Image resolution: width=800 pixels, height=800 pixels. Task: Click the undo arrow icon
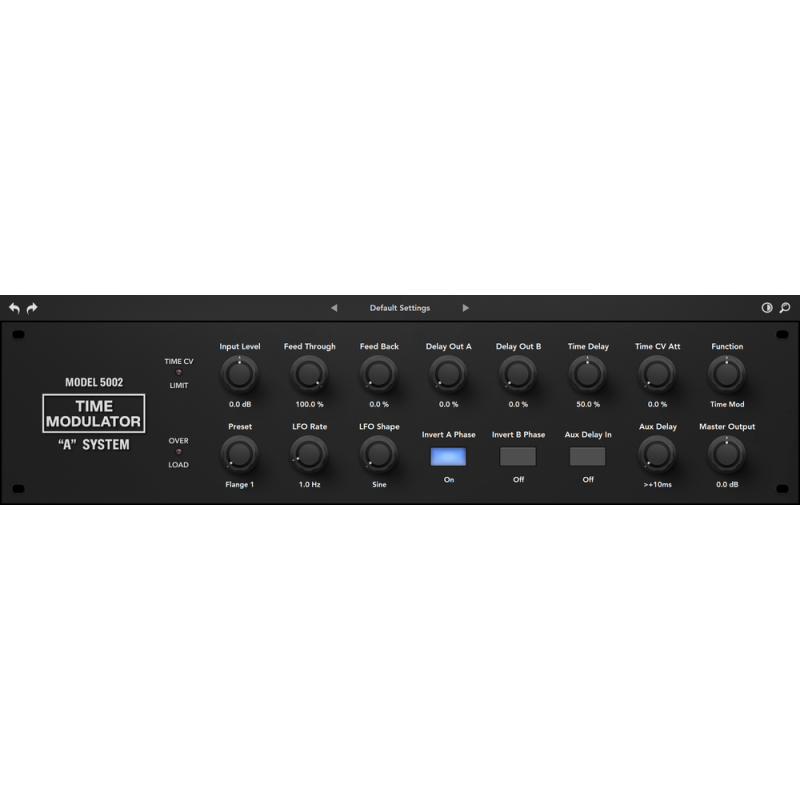point(18,307)
